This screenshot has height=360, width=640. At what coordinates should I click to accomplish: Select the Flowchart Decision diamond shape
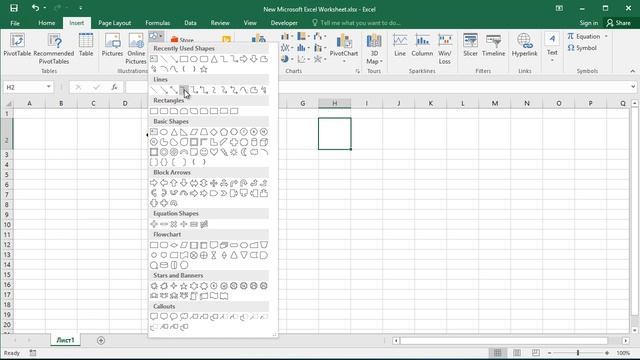174,245
